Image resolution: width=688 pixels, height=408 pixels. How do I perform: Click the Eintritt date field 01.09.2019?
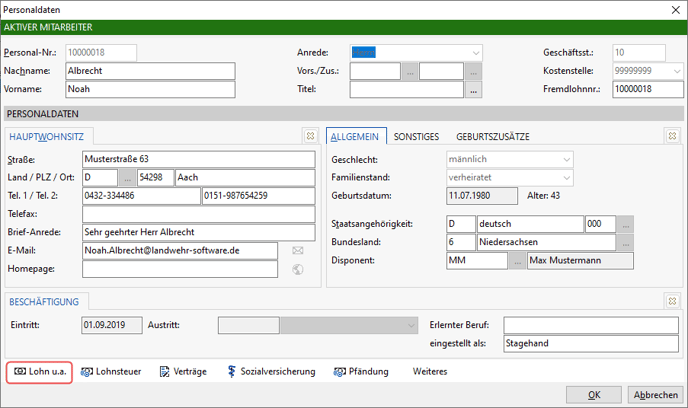pyautogui.click(x=112, y=325)
